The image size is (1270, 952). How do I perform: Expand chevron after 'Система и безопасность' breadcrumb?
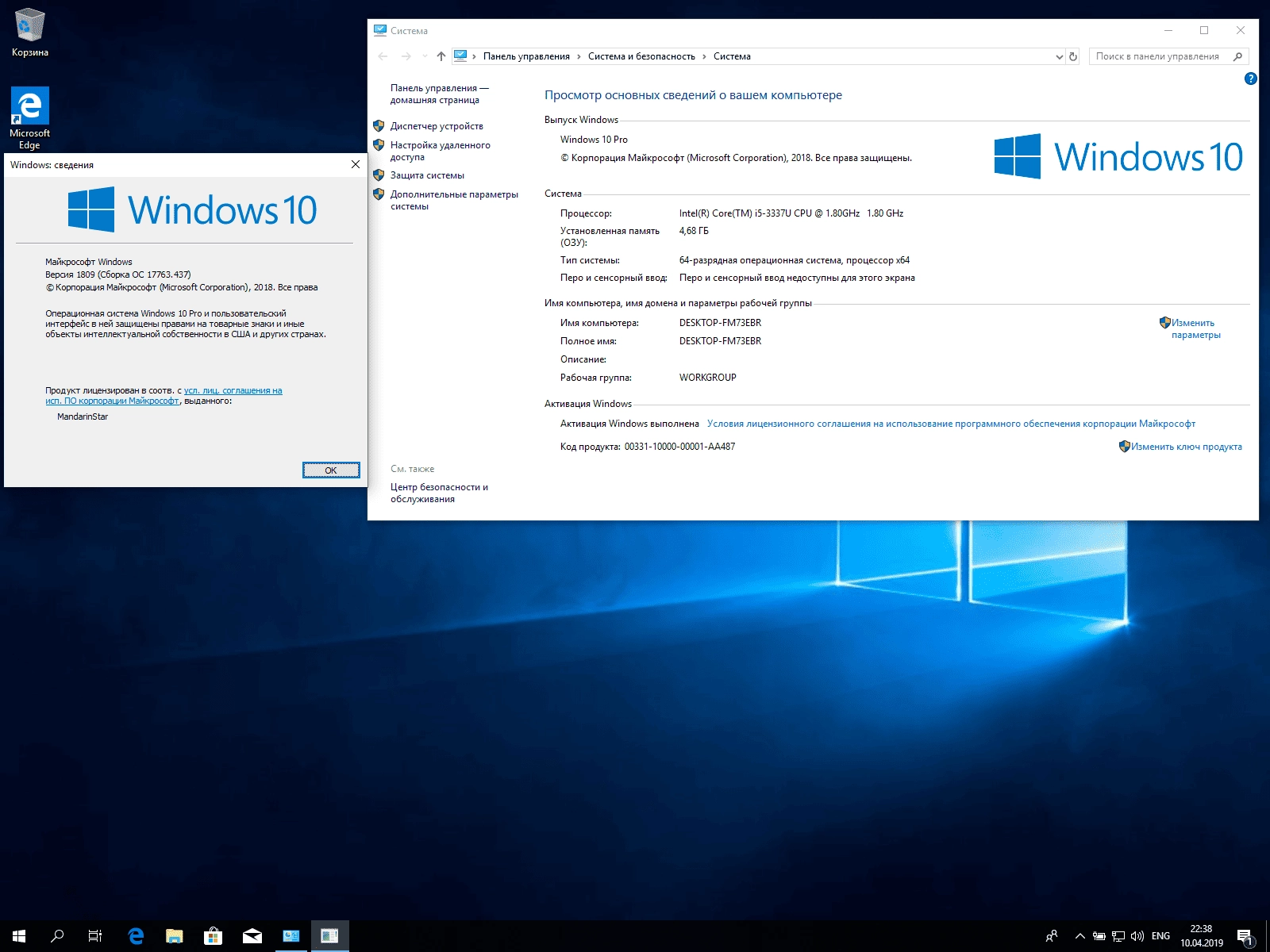[x=704, y=56]
